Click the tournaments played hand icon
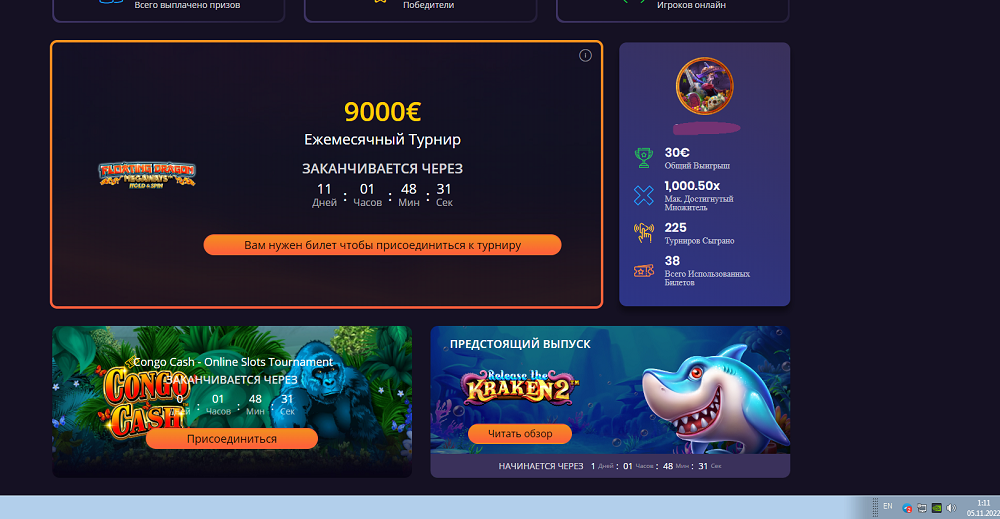This screenshot has height=519, width=1000. point(643,233)
